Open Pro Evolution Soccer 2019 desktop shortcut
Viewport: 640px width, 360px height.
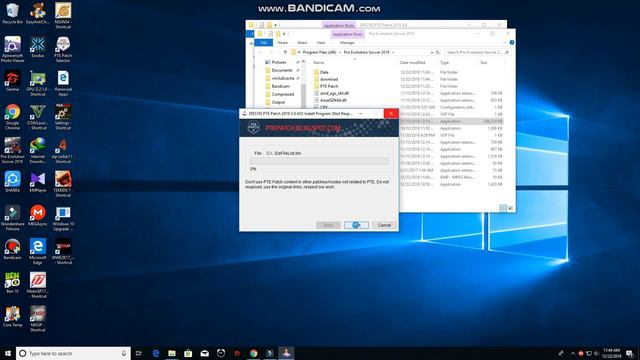point(12,151)
